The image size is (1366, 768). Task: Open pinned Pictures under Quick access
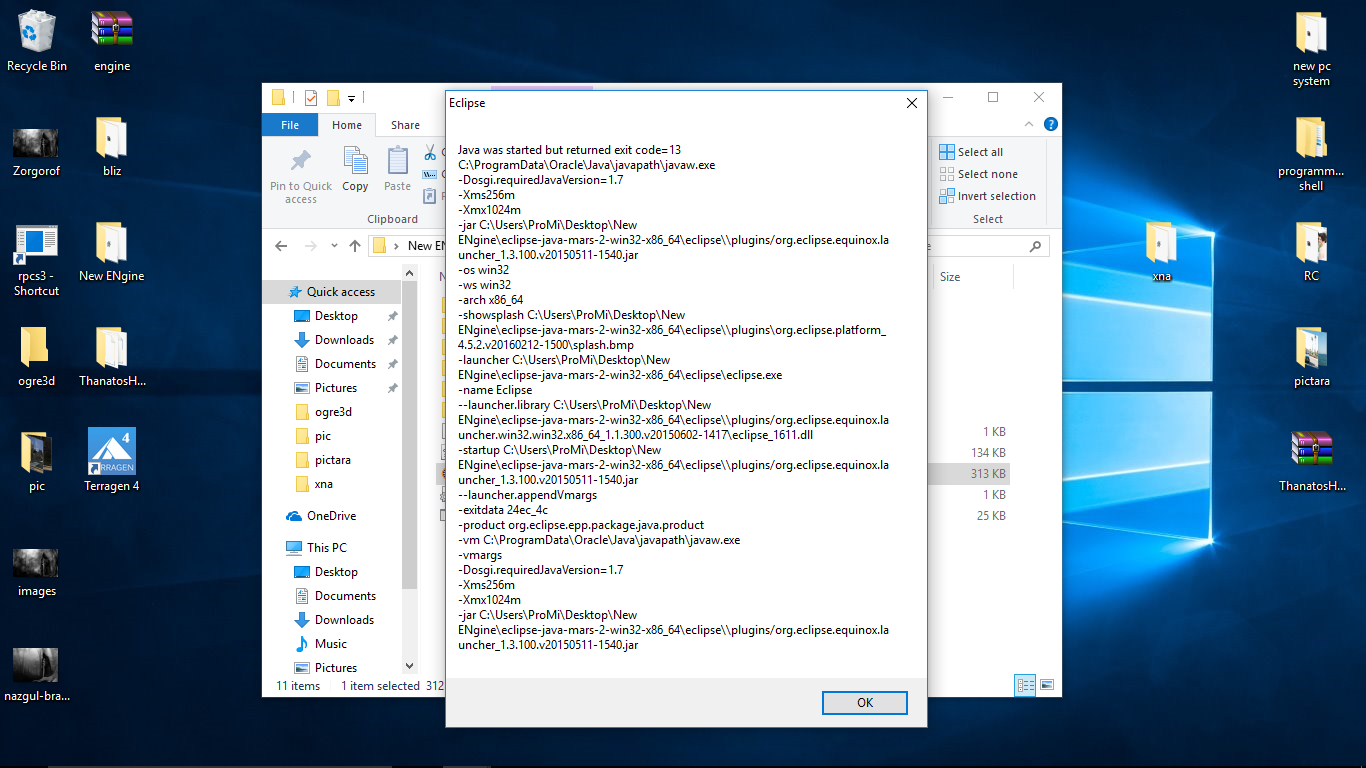(336, 388)
